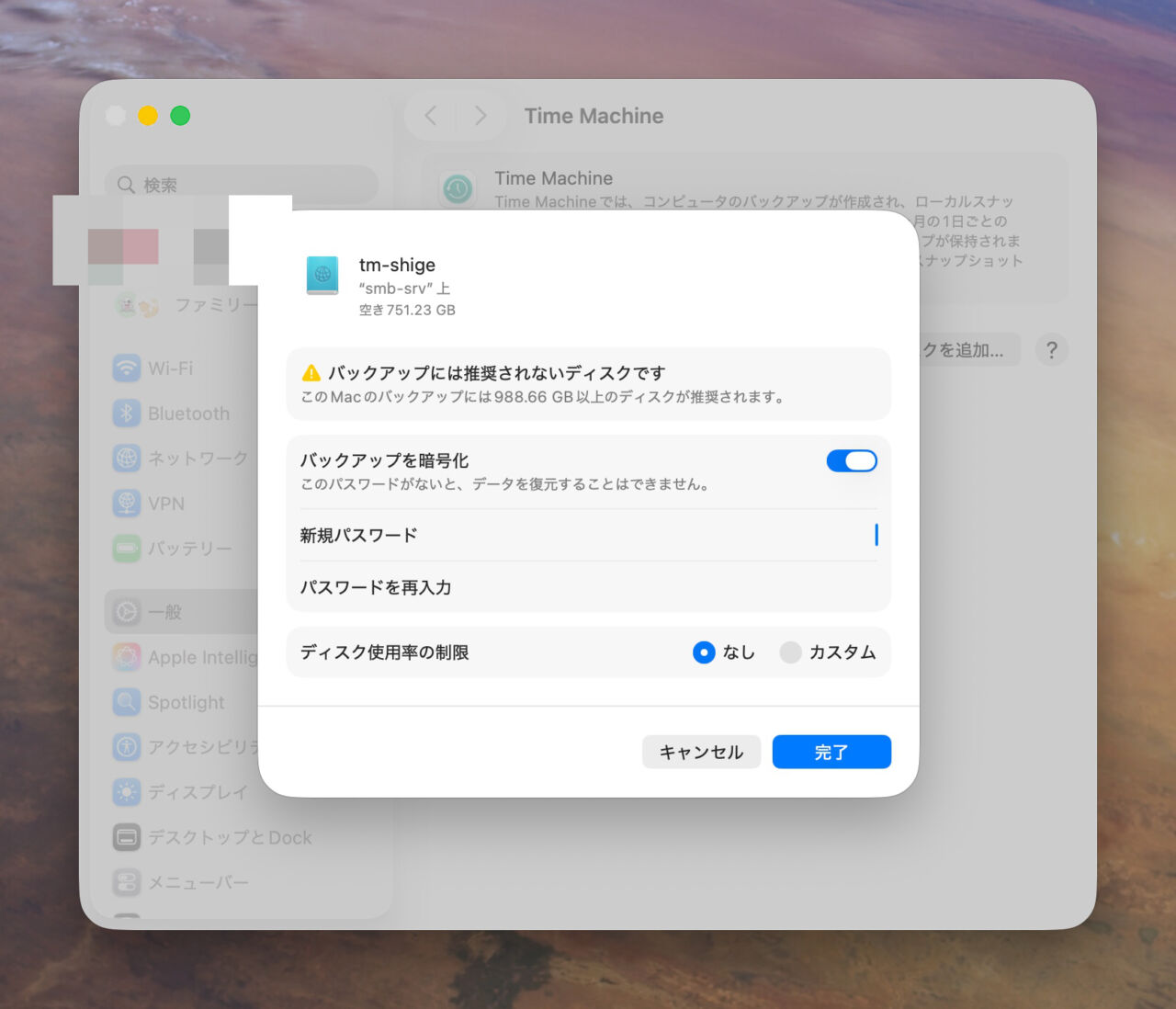Open アクセシビリティ in the sidebar
This screenshot has height=1009, width=1176.
coord(185,747)
